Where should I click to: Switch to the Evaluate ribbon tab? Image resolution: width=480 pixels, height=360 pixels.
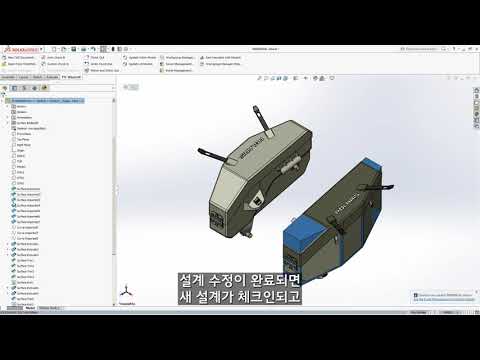52,77
